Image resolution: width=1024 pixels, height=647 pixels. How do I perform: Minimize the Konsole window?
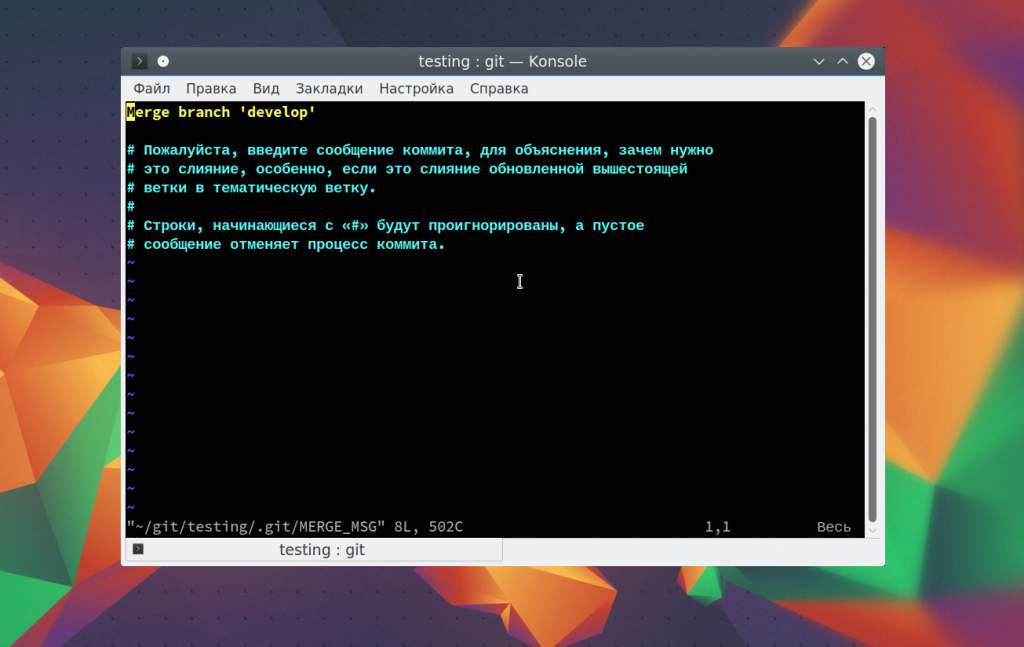coord(819,61)
